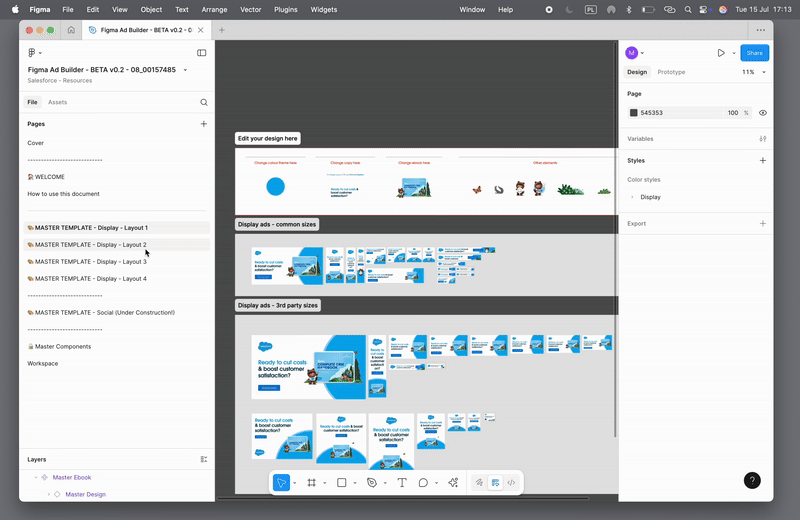Select the Frame tool

[x=311, y=482]
